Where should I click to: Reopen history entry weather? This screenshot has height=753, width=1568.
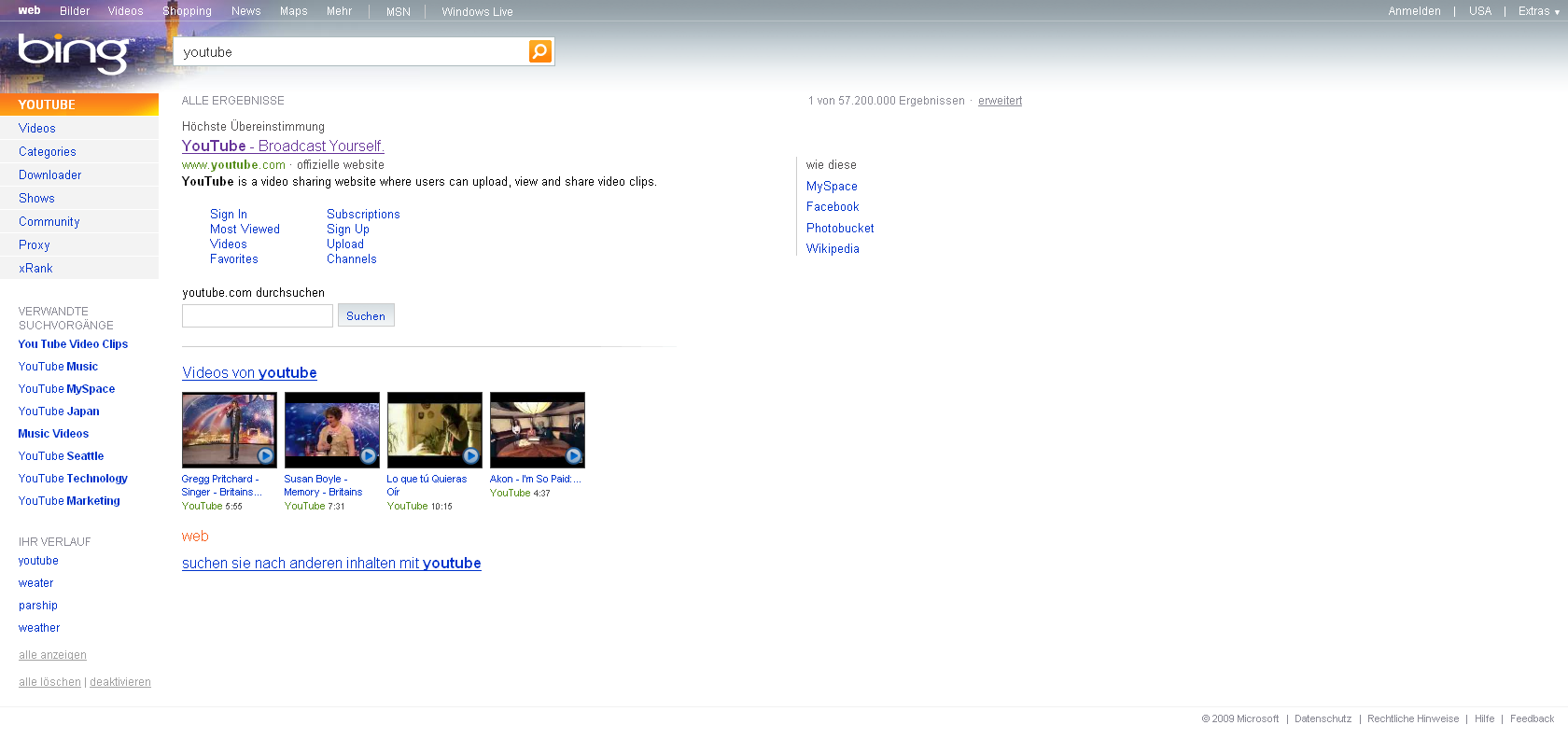click(39, 628)
